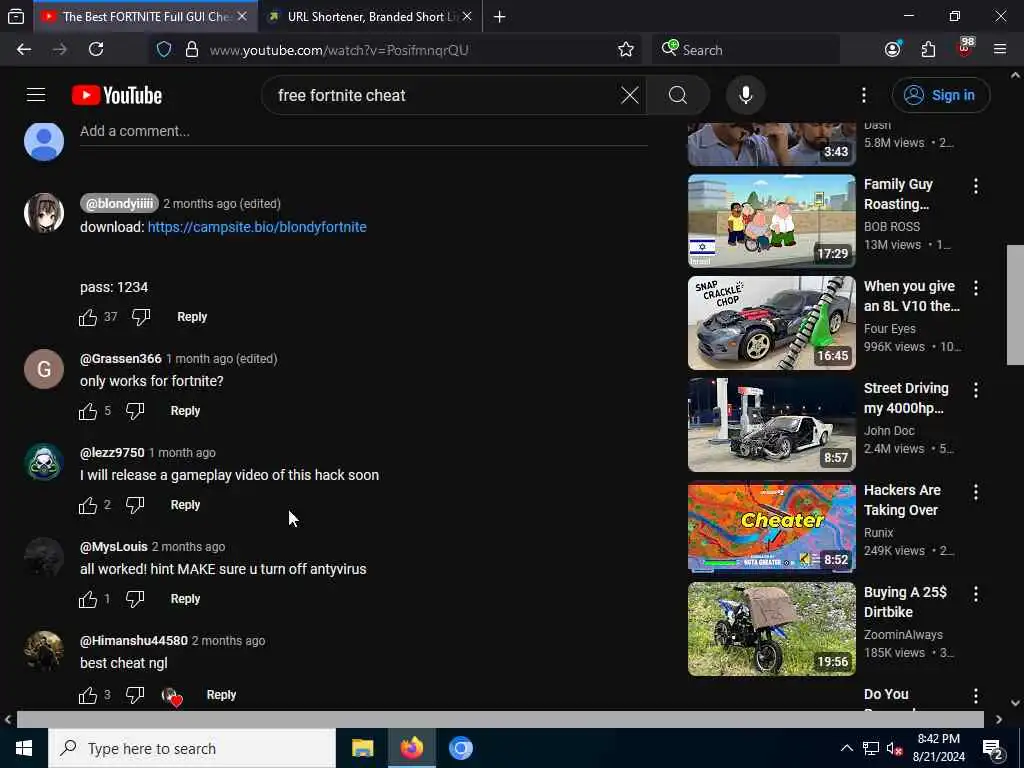This screenshot has width=1024, height=768.
Task: Select The Best FORTNITE Full GUI tab
Action: [x=145, y=16]
